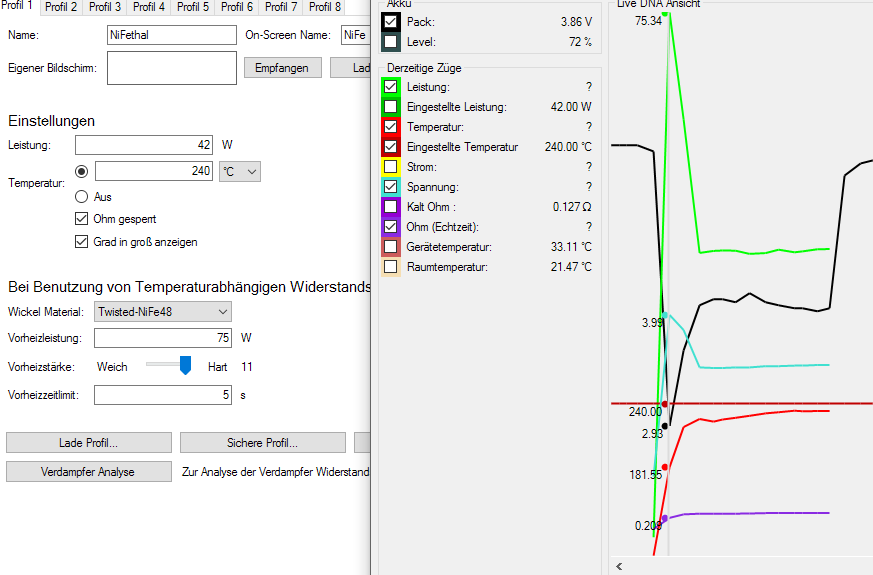Select the Aus temperature radio button
Image resolution: width=873 pixels, height=575 pixels.
[x=82, y=198]
